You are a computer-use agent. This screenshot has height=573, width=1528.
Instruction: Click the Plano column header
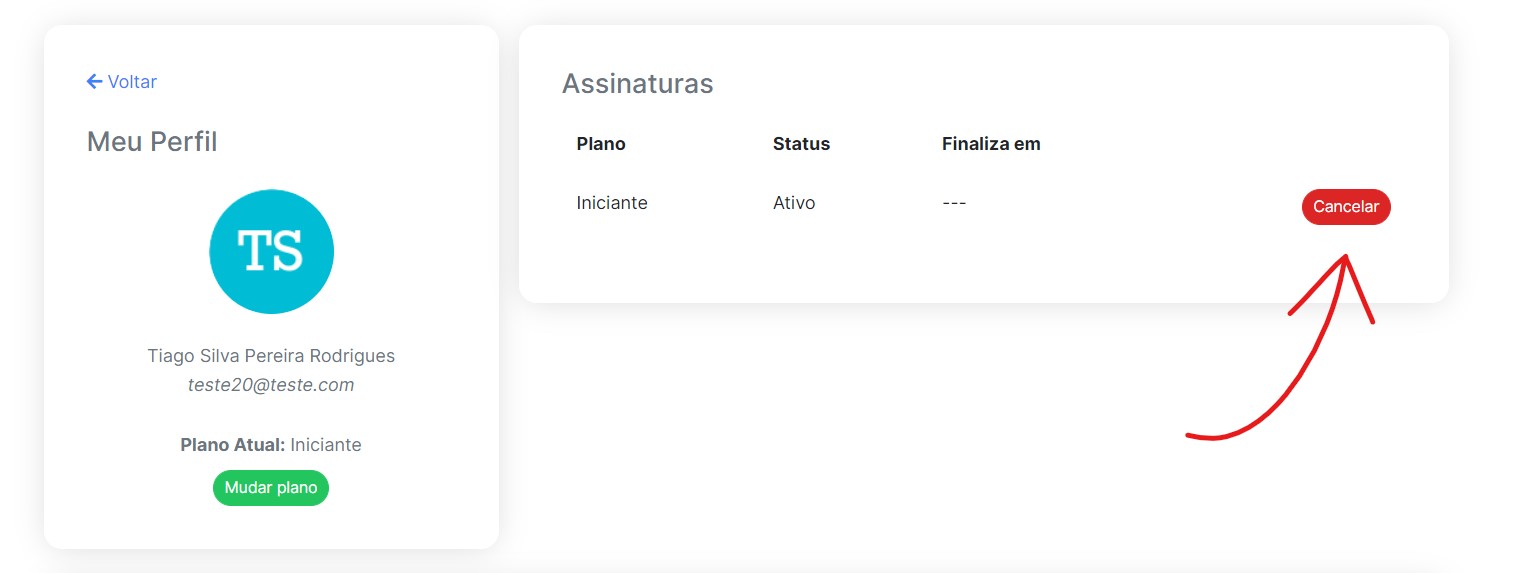(601, 144)
